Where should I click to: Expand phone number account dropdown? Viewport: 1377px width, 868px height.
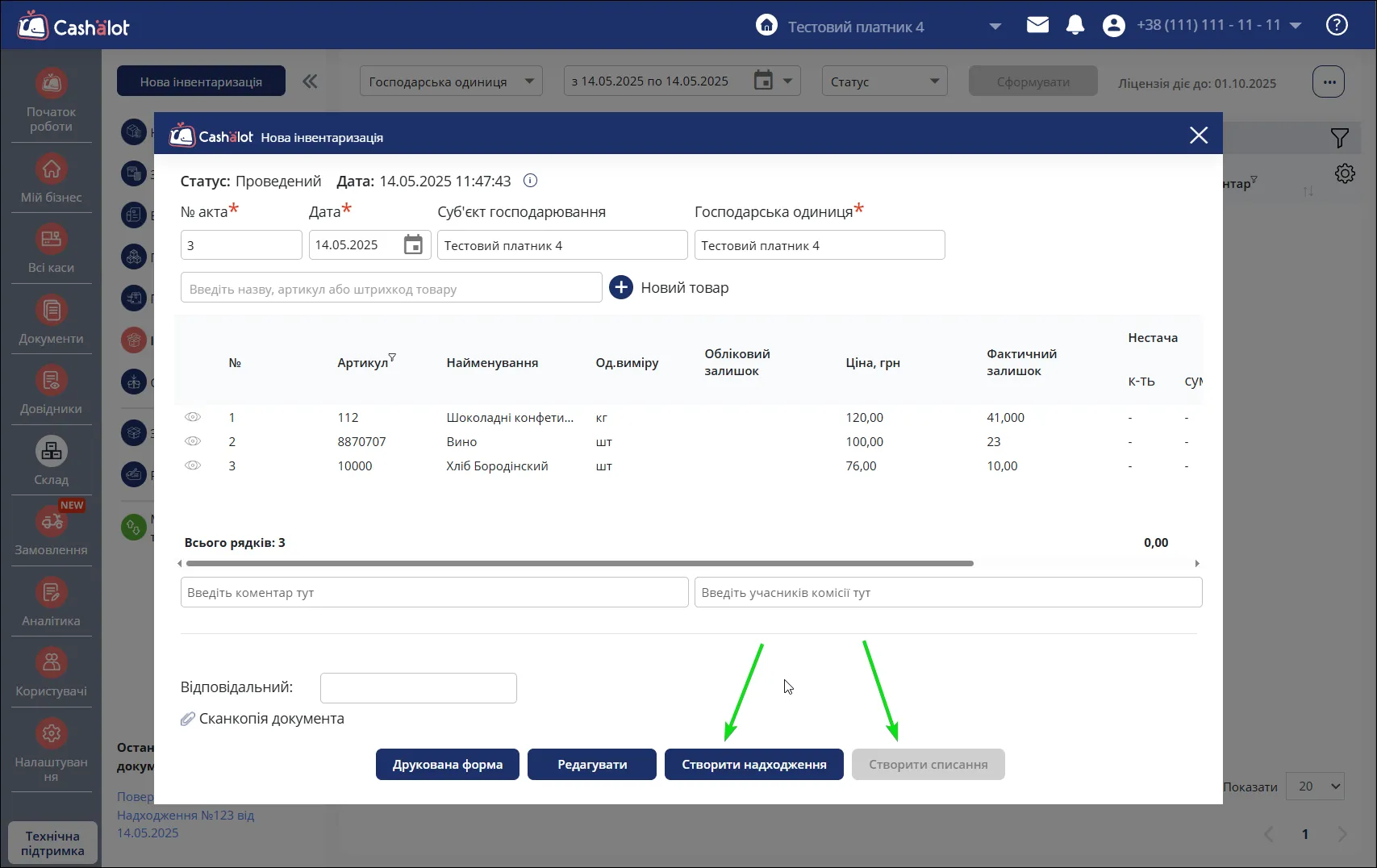[x=1296, y=26]
